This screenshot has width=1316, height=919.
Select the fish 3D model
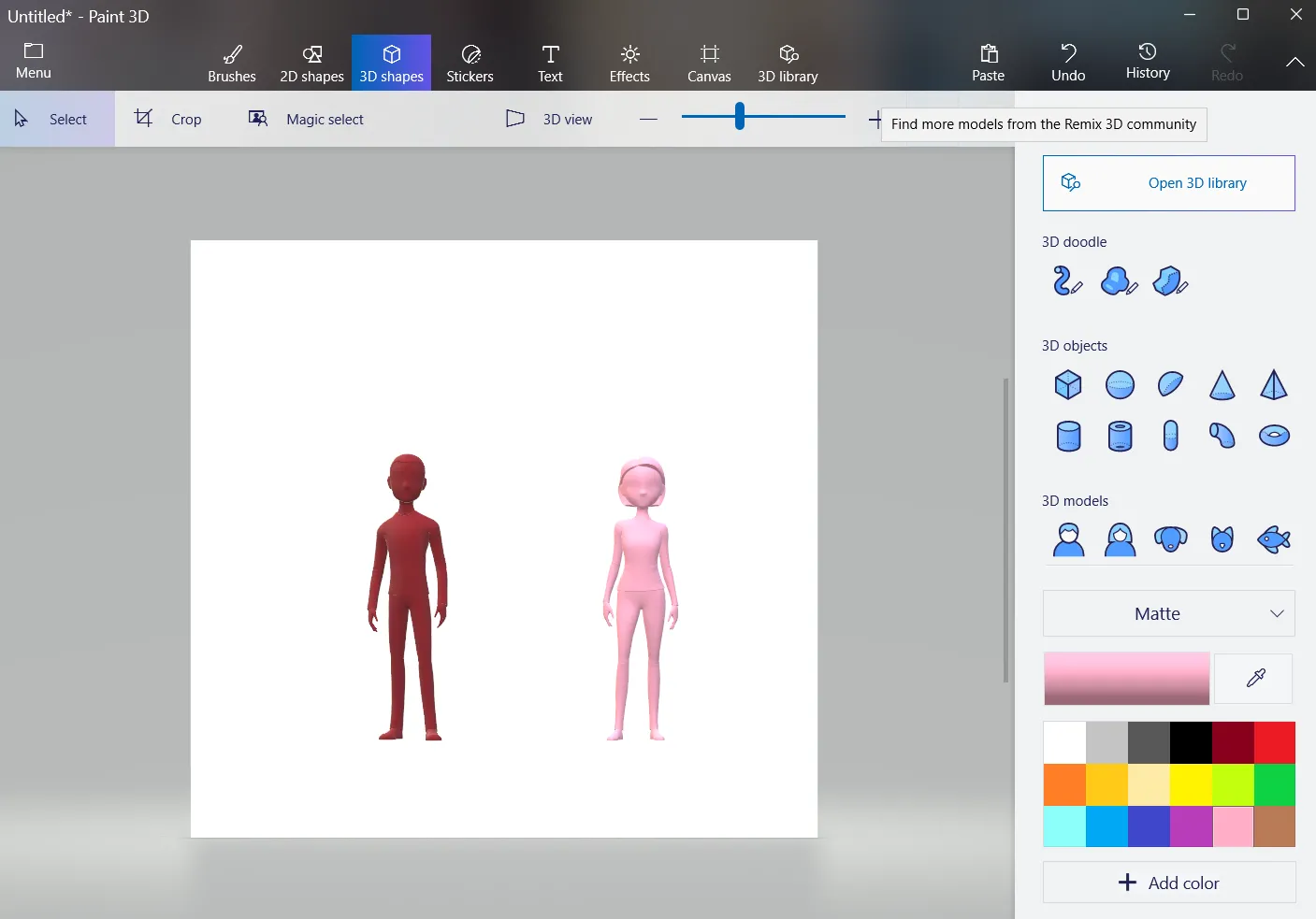coord(1273,539)
